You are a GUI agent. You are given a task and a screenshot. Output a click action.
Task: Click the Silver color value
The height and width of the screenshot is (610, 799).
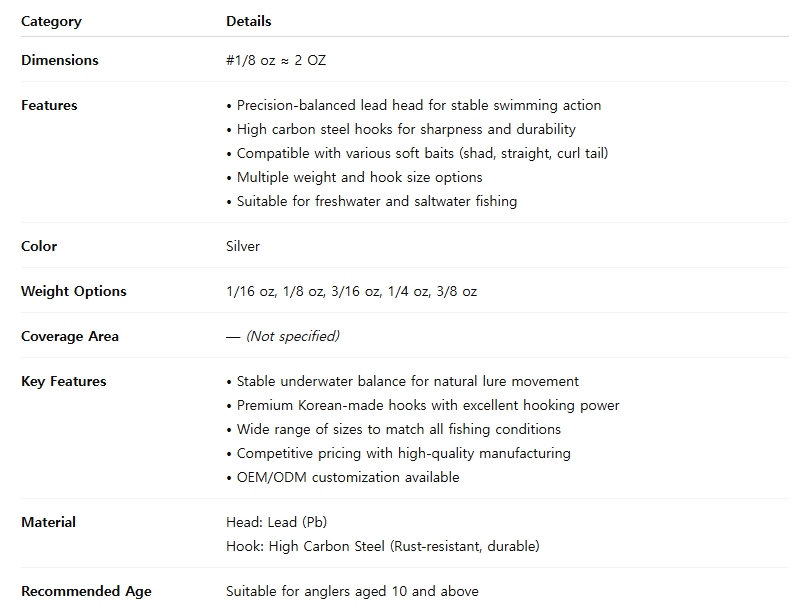pyautogui.click(x=243, y=246)
